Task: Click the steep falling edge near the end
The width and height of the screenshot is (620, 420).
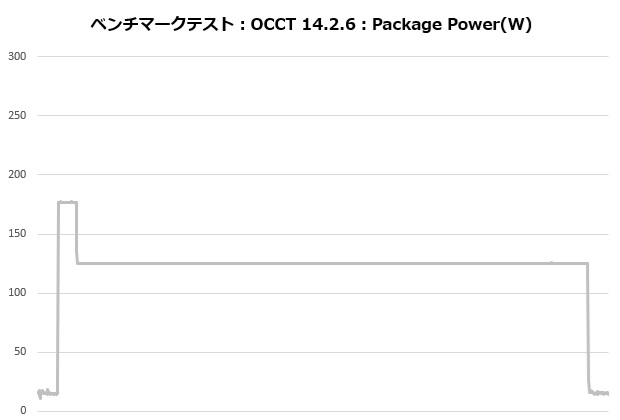Action: [x=588, y=330]
